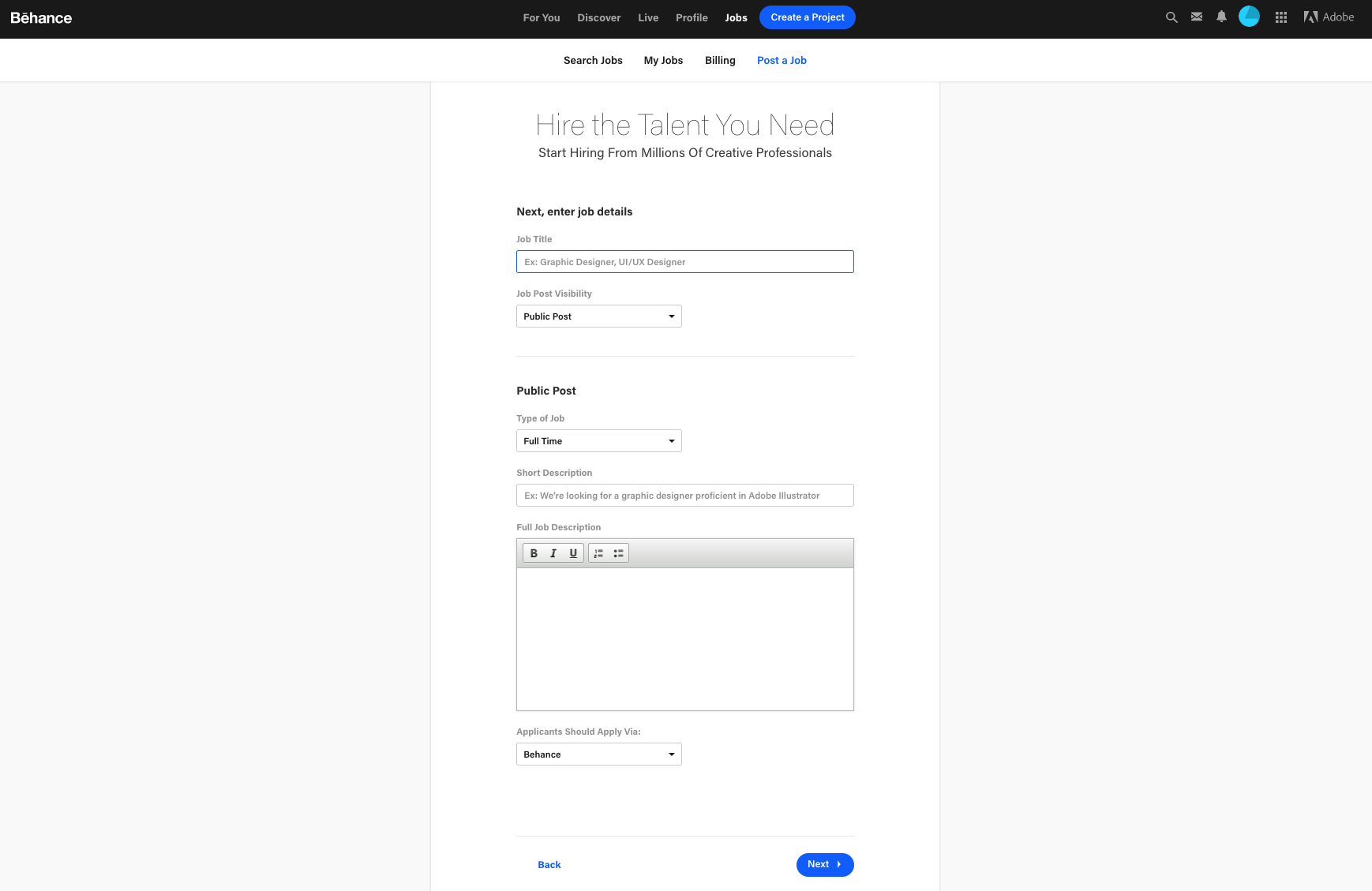Focus the Short Description input field

click(685, 496)
